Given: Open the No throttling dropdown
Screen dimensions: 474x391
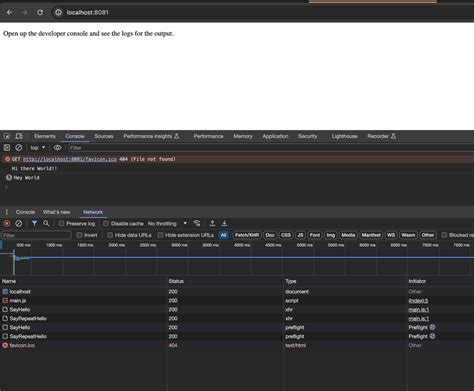Looking at the screenshot, I should tap(167, 223).
